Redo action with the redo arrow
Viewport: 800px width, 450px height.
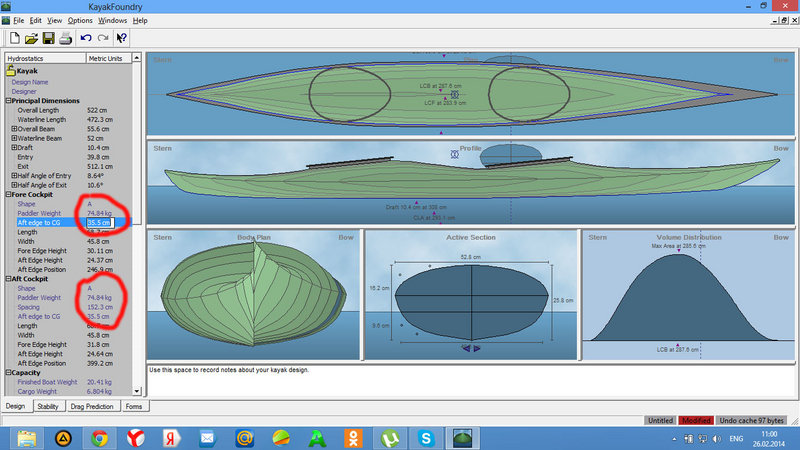(x=103, y=38)
